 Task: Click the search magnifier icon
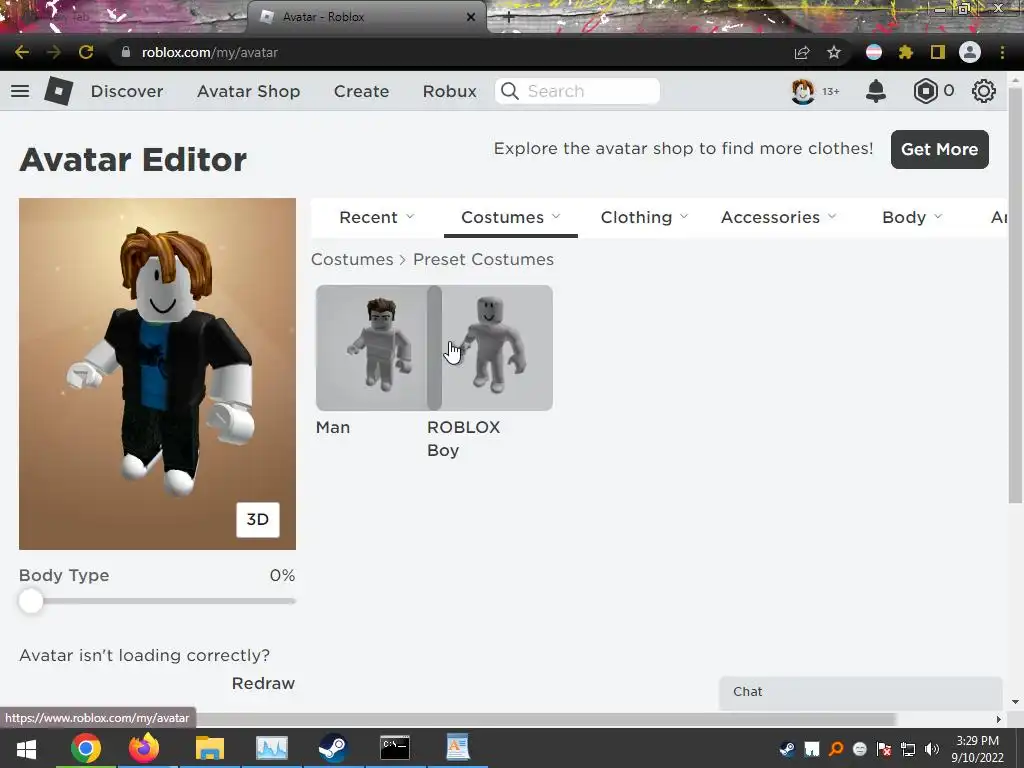[x=509, y=91]
